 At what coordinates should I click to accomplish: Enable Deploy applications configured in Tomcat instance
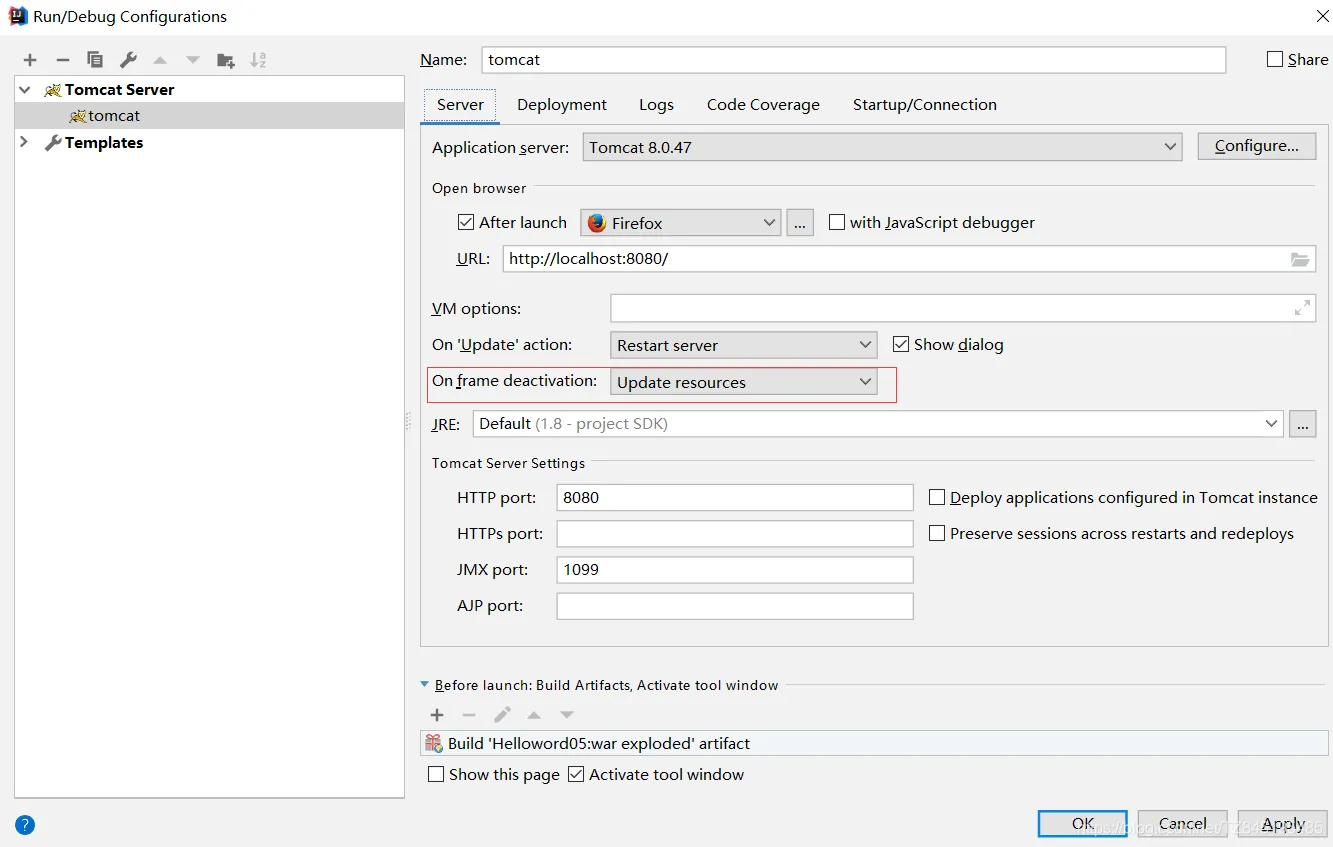(937, 497)
